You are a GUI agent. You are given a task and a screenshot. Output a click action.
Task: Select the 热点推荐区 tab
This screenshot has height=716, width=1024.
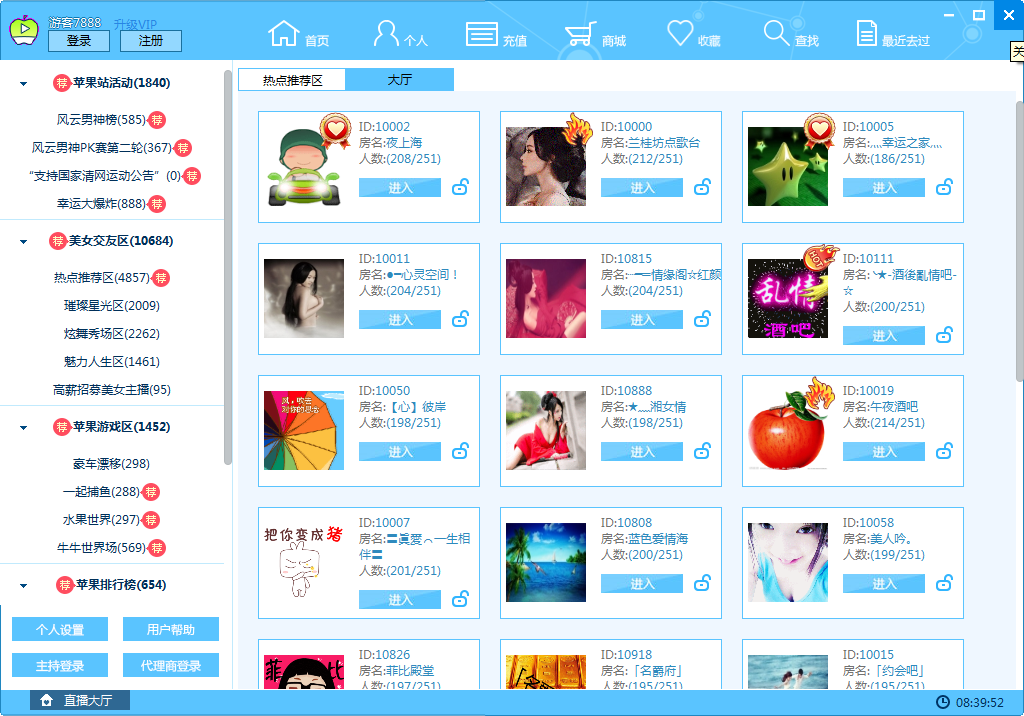pyautogui.click(x=291, y=78)
